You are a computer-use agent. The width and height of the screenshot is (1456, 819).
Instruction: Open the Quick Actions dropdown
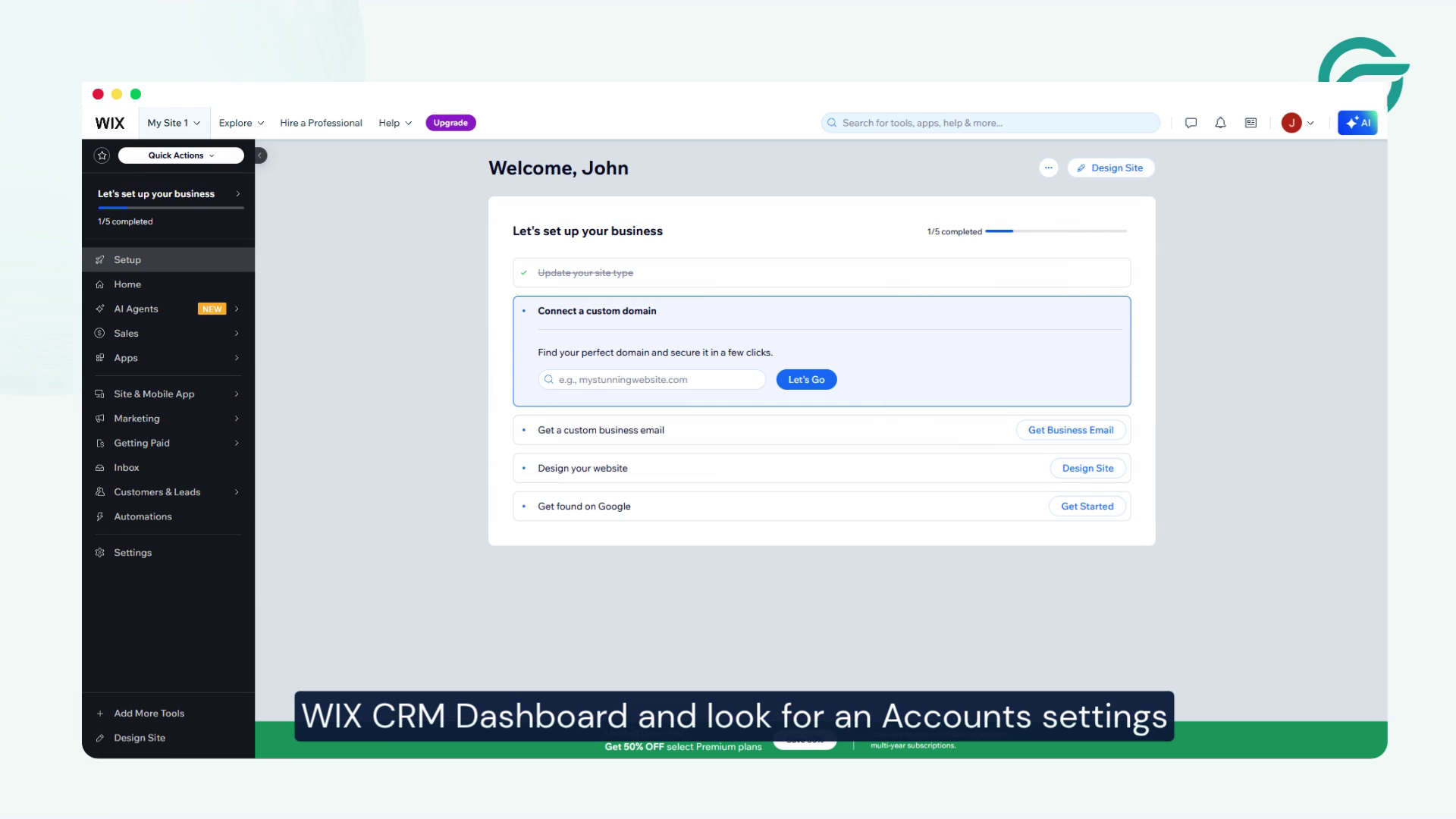coord(180,155)
